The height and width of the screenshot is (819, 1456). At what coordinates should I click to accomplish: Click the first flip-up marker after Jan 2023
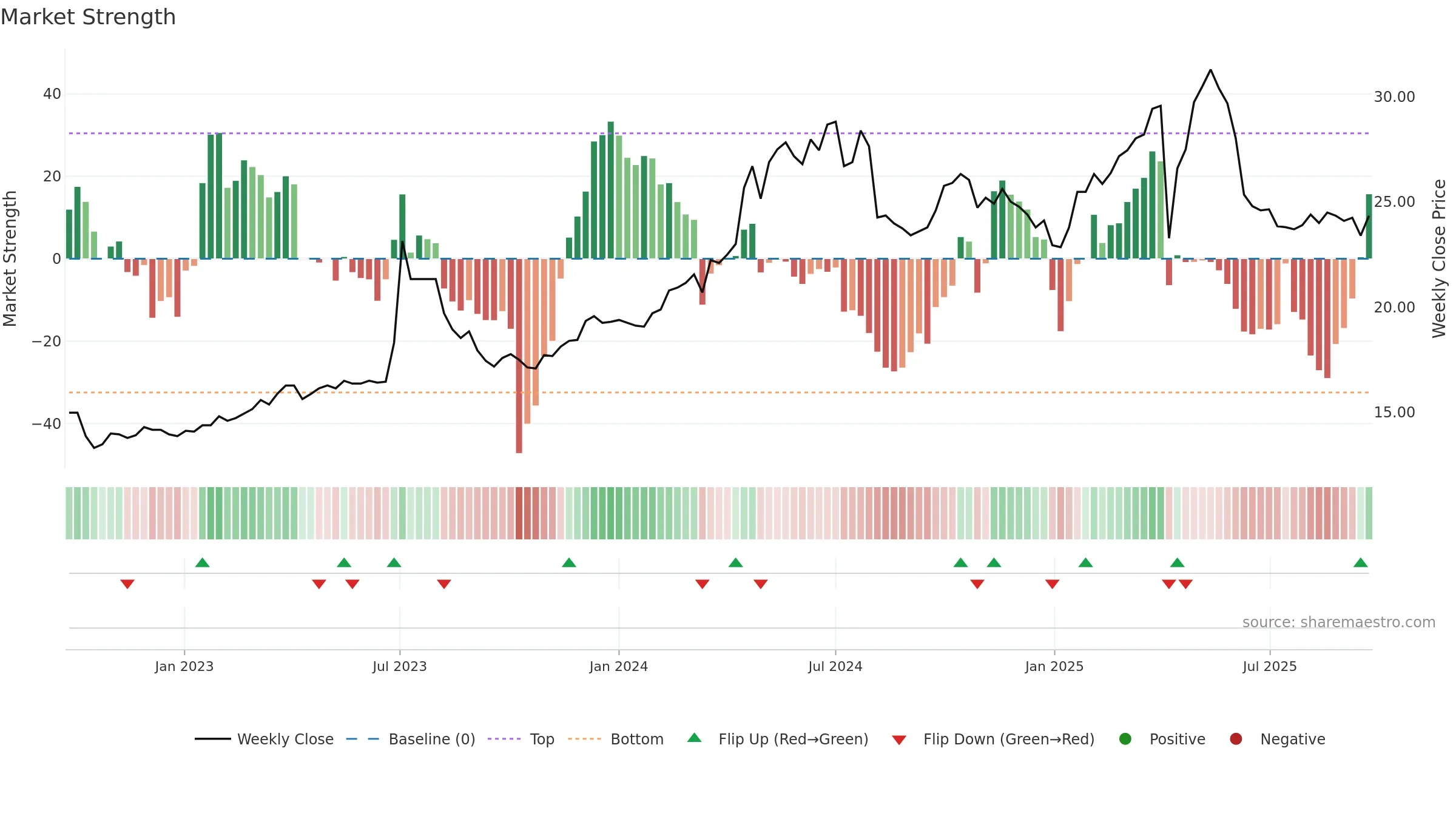[203, 562]
